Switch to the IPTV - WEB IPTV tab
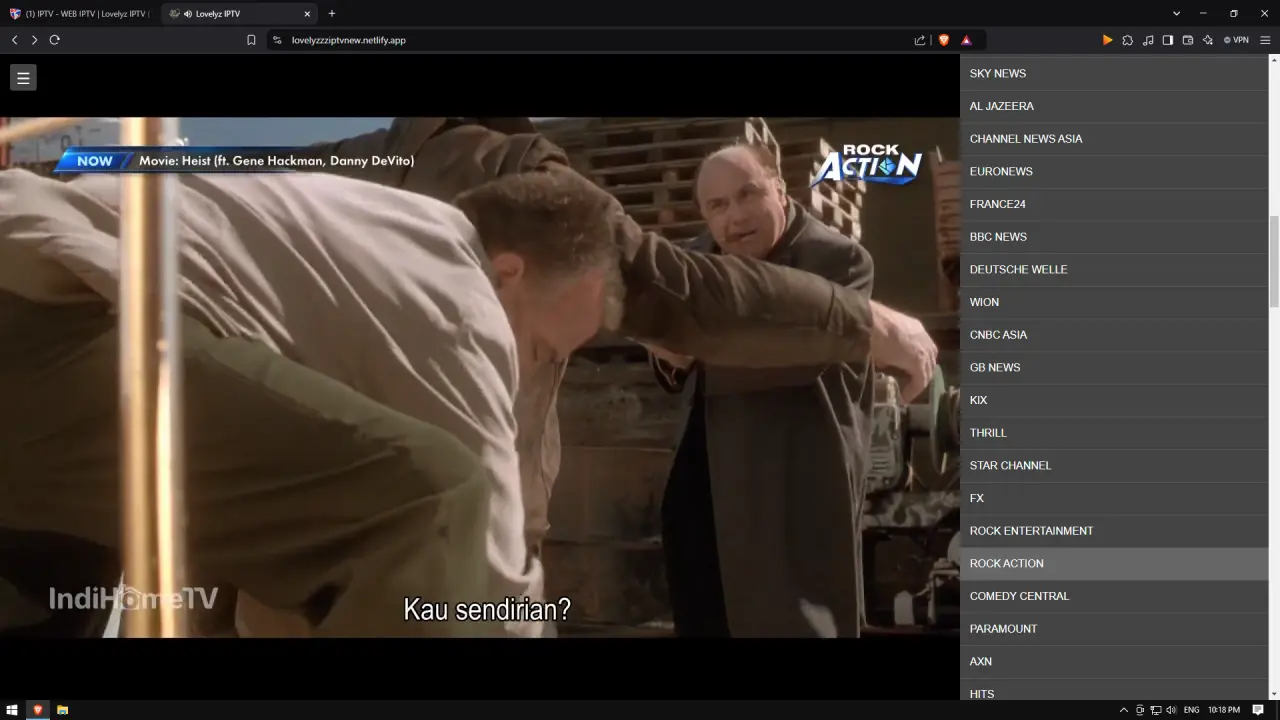 79,14
